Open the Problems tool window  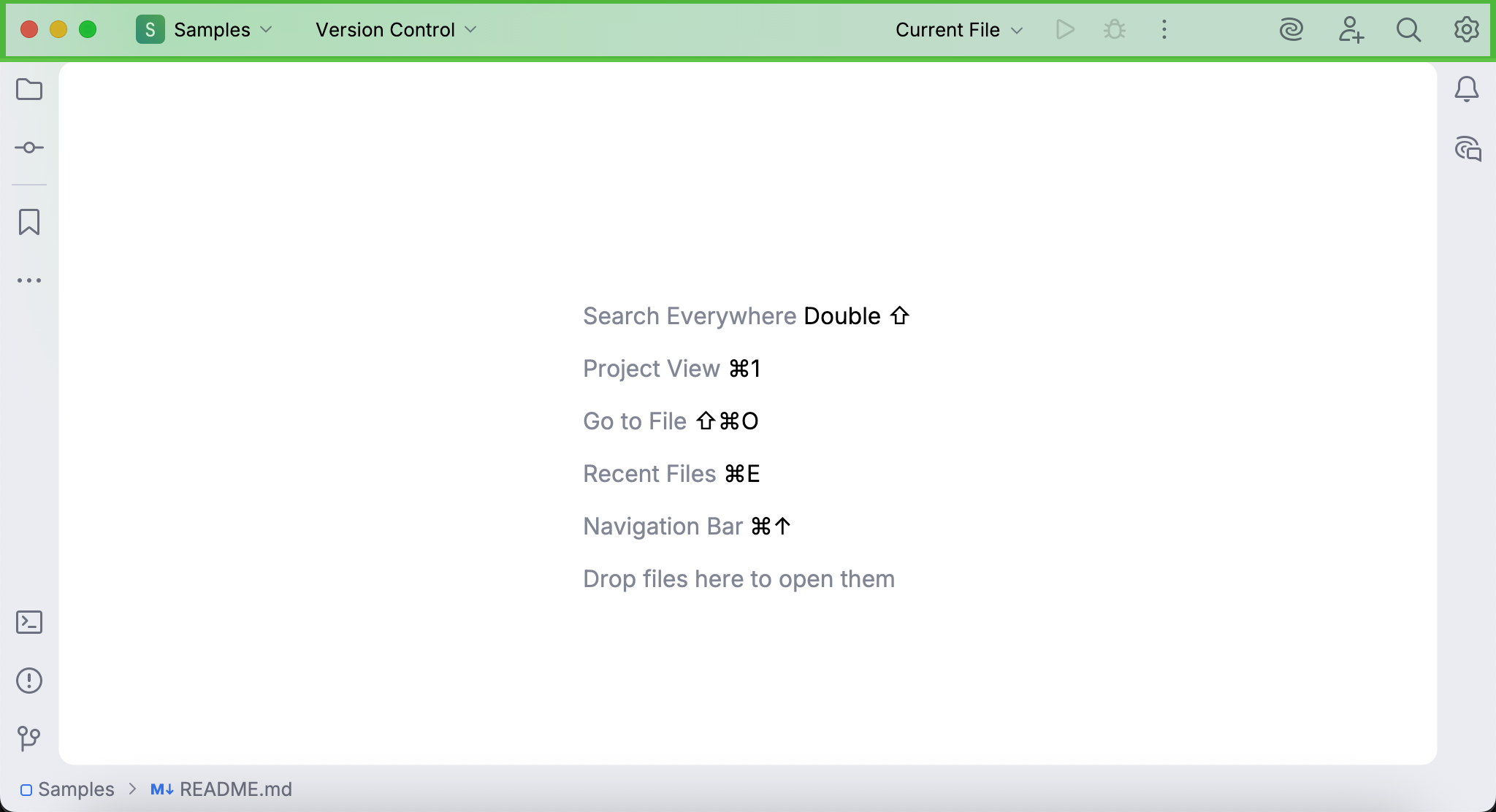click(x=29, y=680)
